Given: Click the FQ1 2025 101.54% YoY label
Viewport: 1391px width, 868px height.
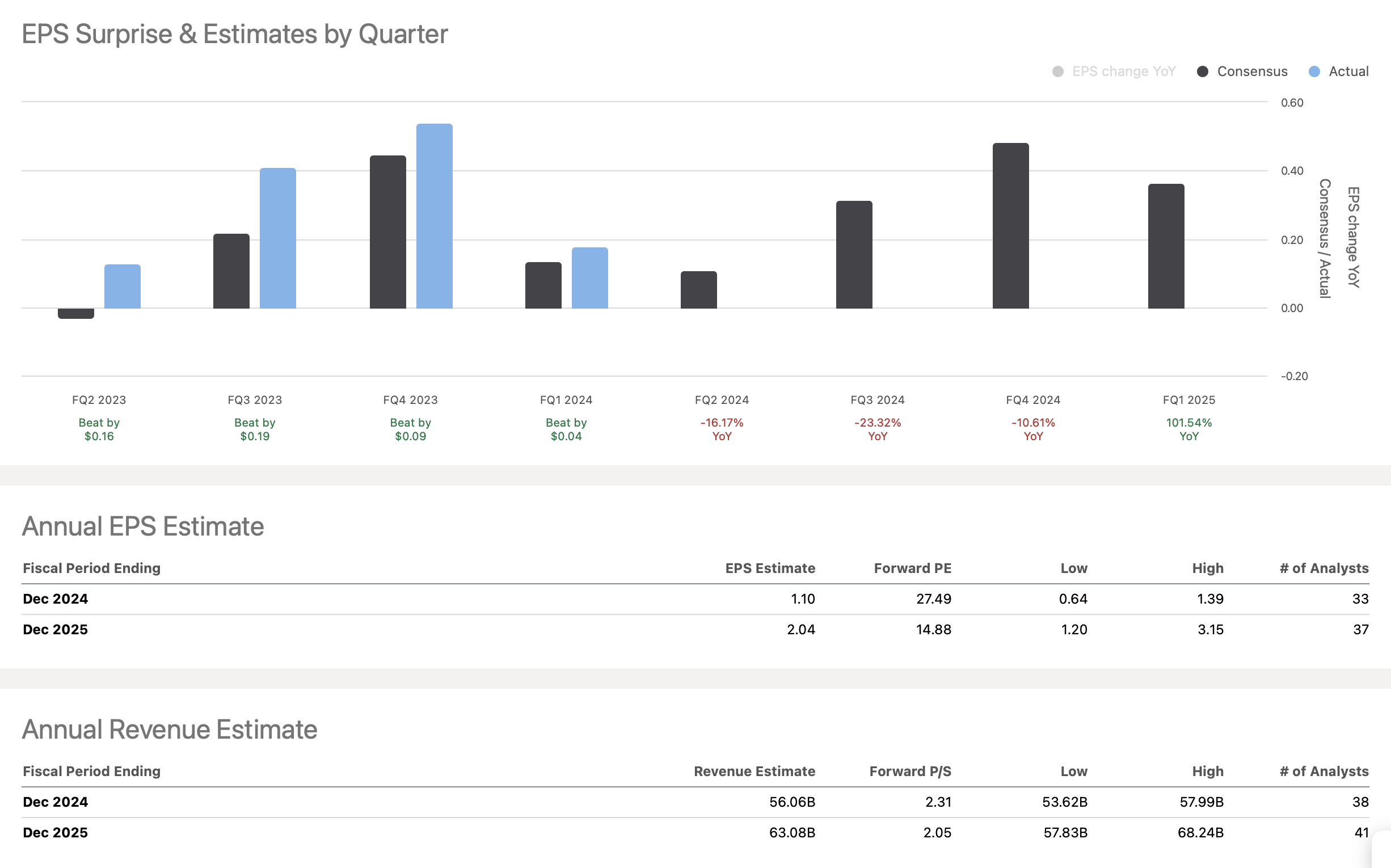Looking at the screenshot, I should 1188,429.
